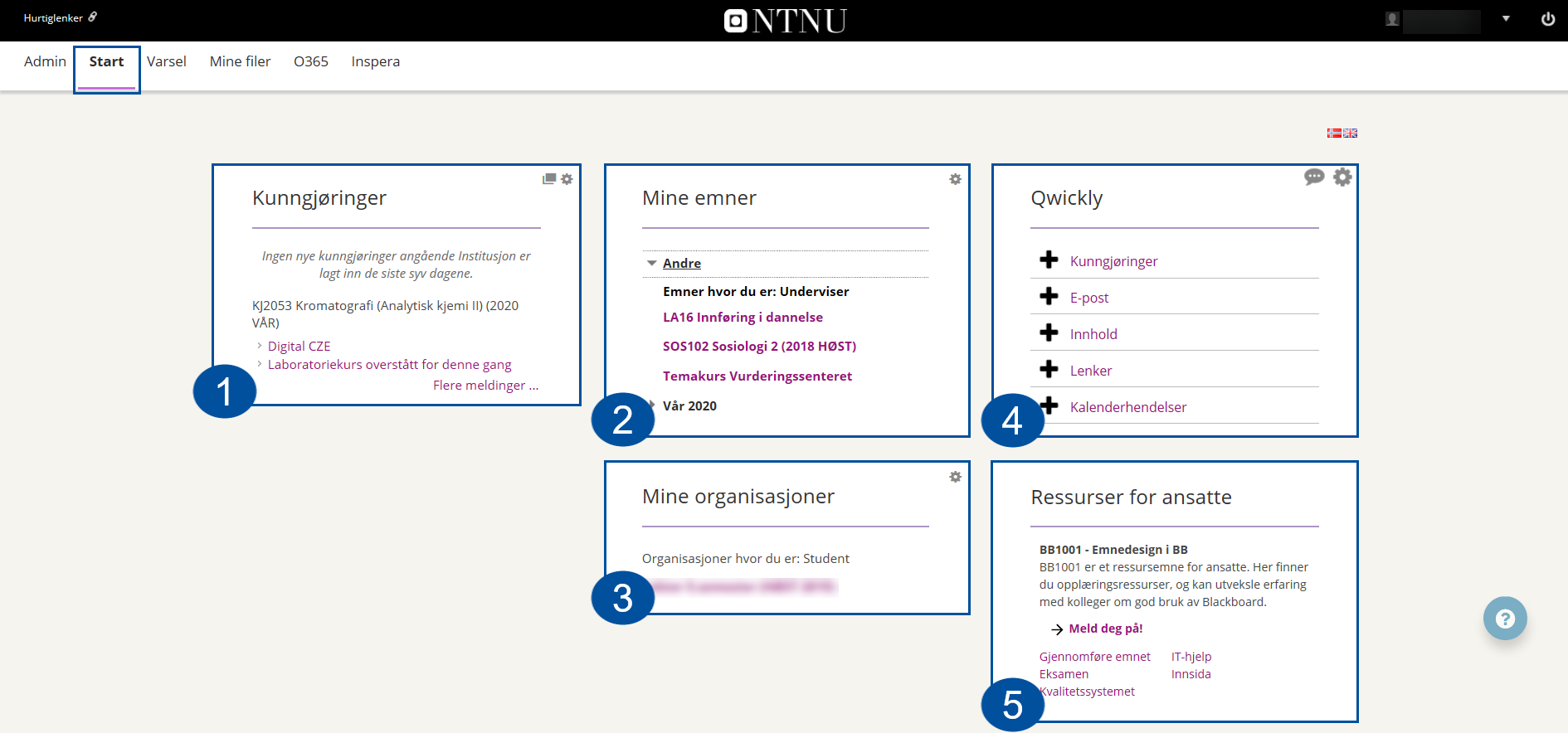Viewport: 1568px width, 733px height.
Task: Switch to the Admin tab
Action: coord(45,61)
